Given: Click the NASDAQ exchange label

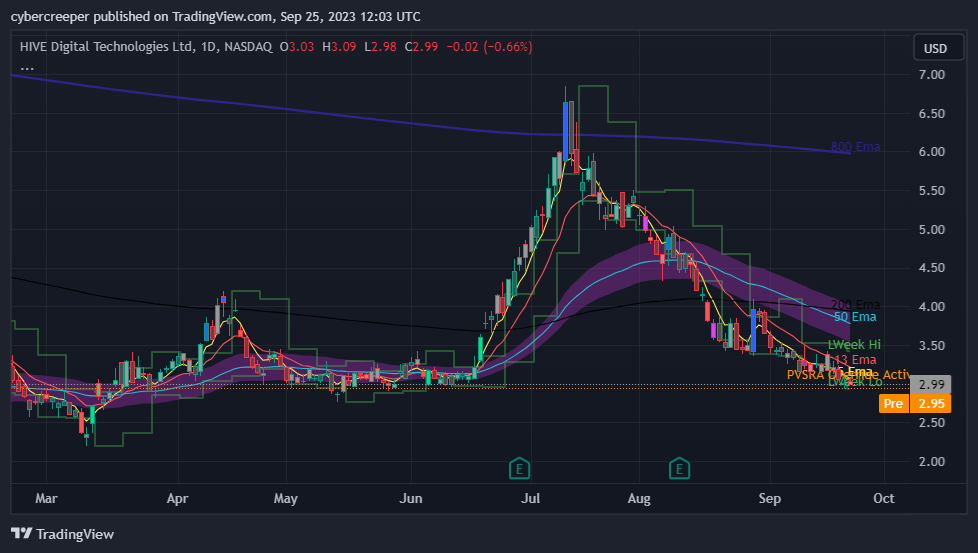Looking at the screenshot, I should click(x=248, y=47).
